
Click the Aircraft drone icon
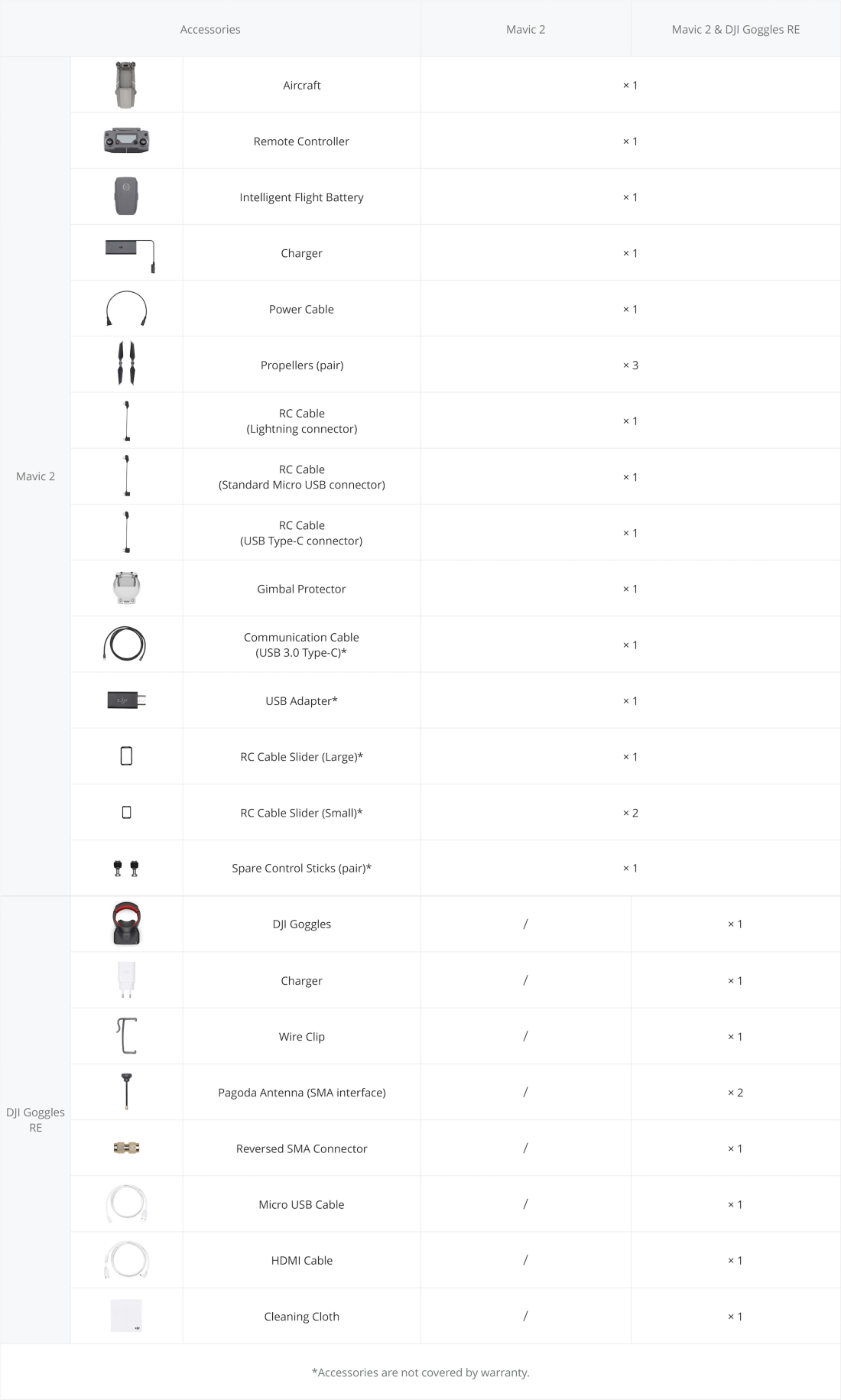click(126, 85)
